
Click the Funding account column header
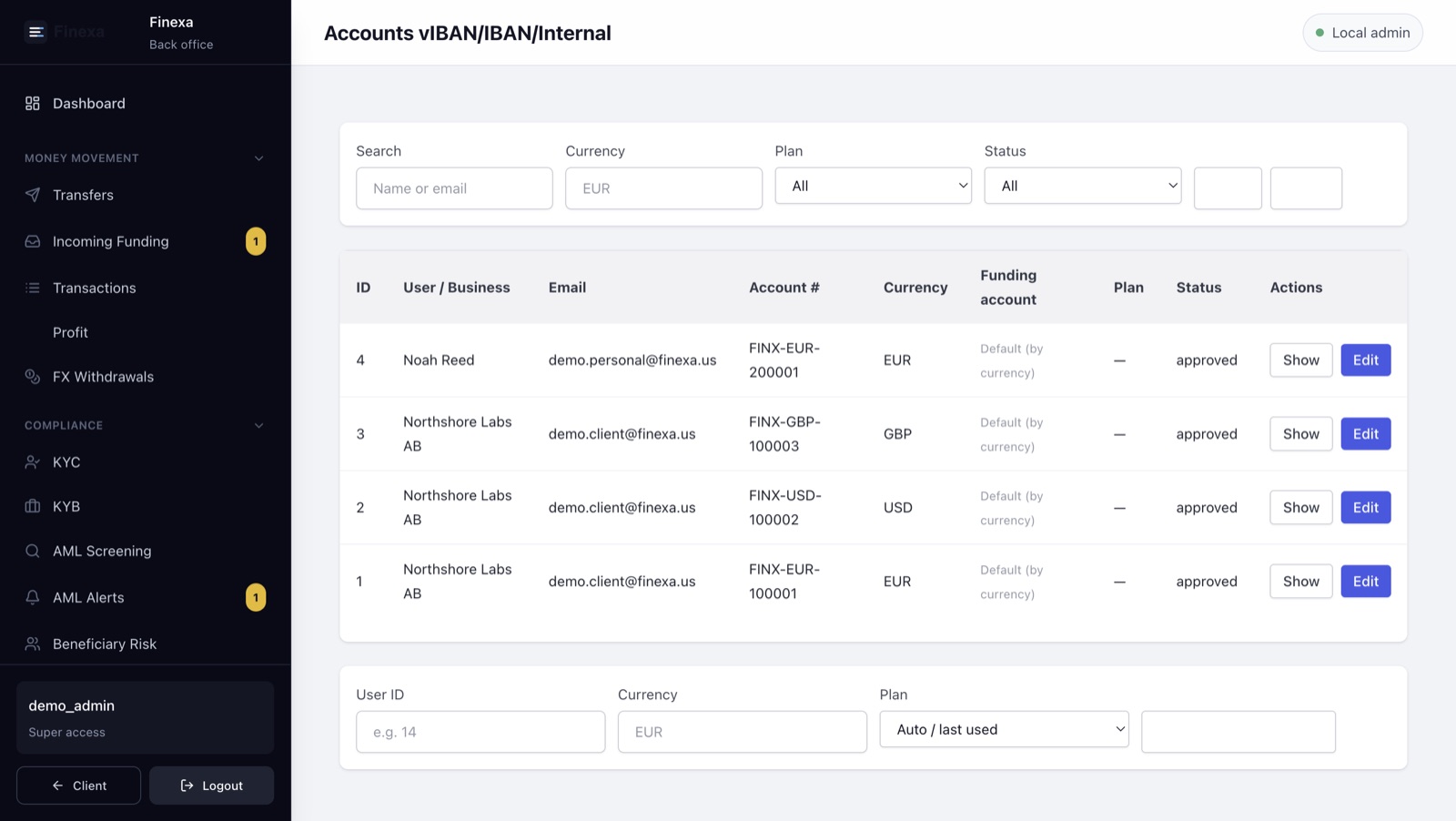[1008, 288]
